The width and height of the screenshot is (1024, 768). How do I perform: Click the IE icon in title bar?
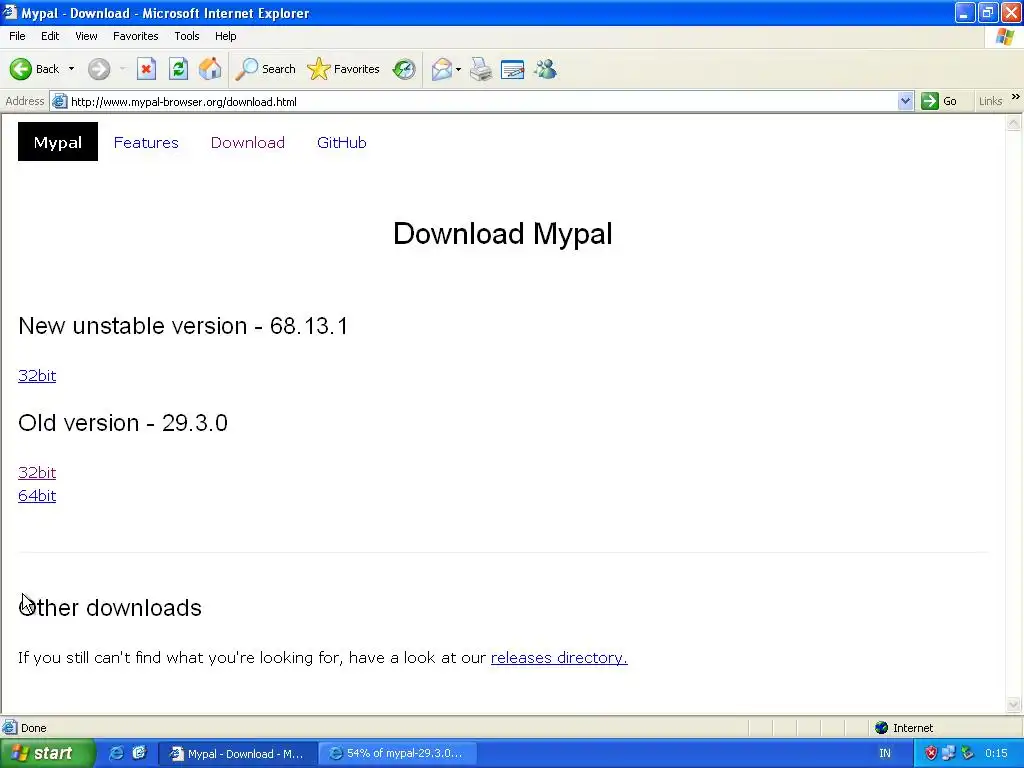click(9, 12)
